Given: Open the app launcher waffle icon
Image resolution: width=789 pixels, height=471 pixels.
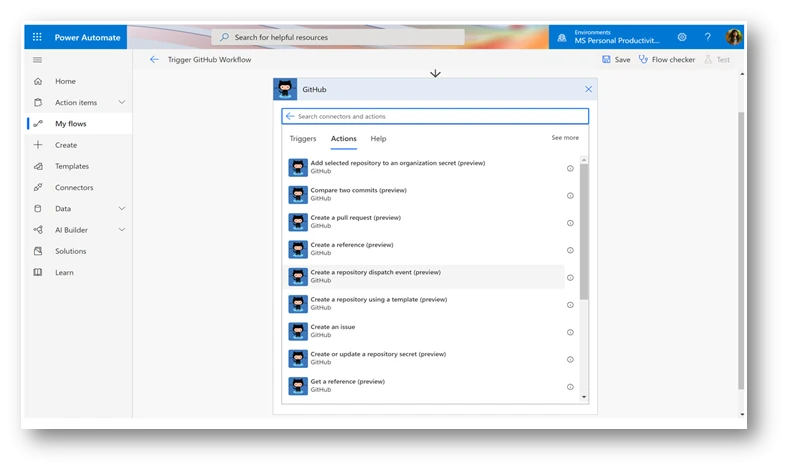Looking at the screenshot, I should [37, 37].
